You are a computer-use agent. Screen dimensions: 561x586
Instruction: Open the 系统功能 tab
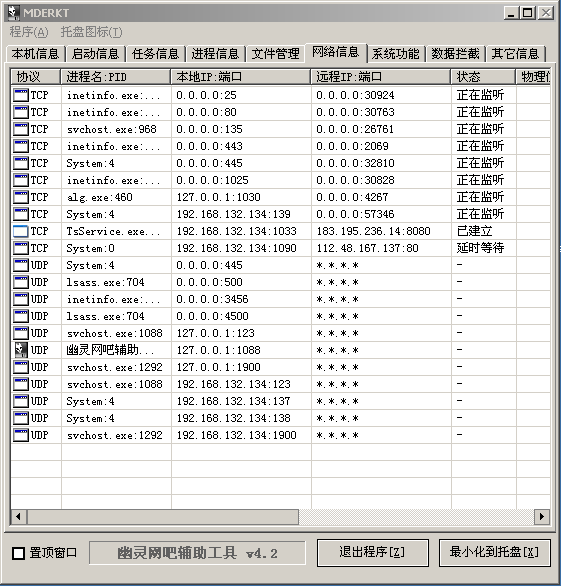(395, 53)
